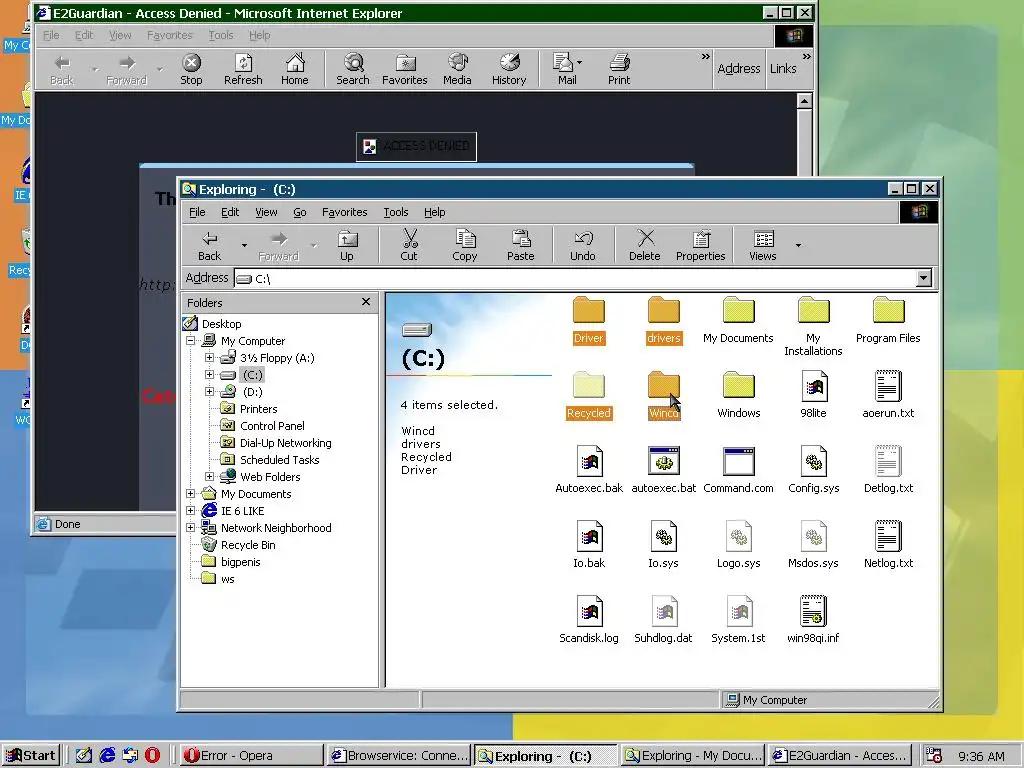Viewport: 1024px width, 768px height.
Task: Refresh the page in Internet Explorer
Action: pyautogui.click(x=243, y=69)
